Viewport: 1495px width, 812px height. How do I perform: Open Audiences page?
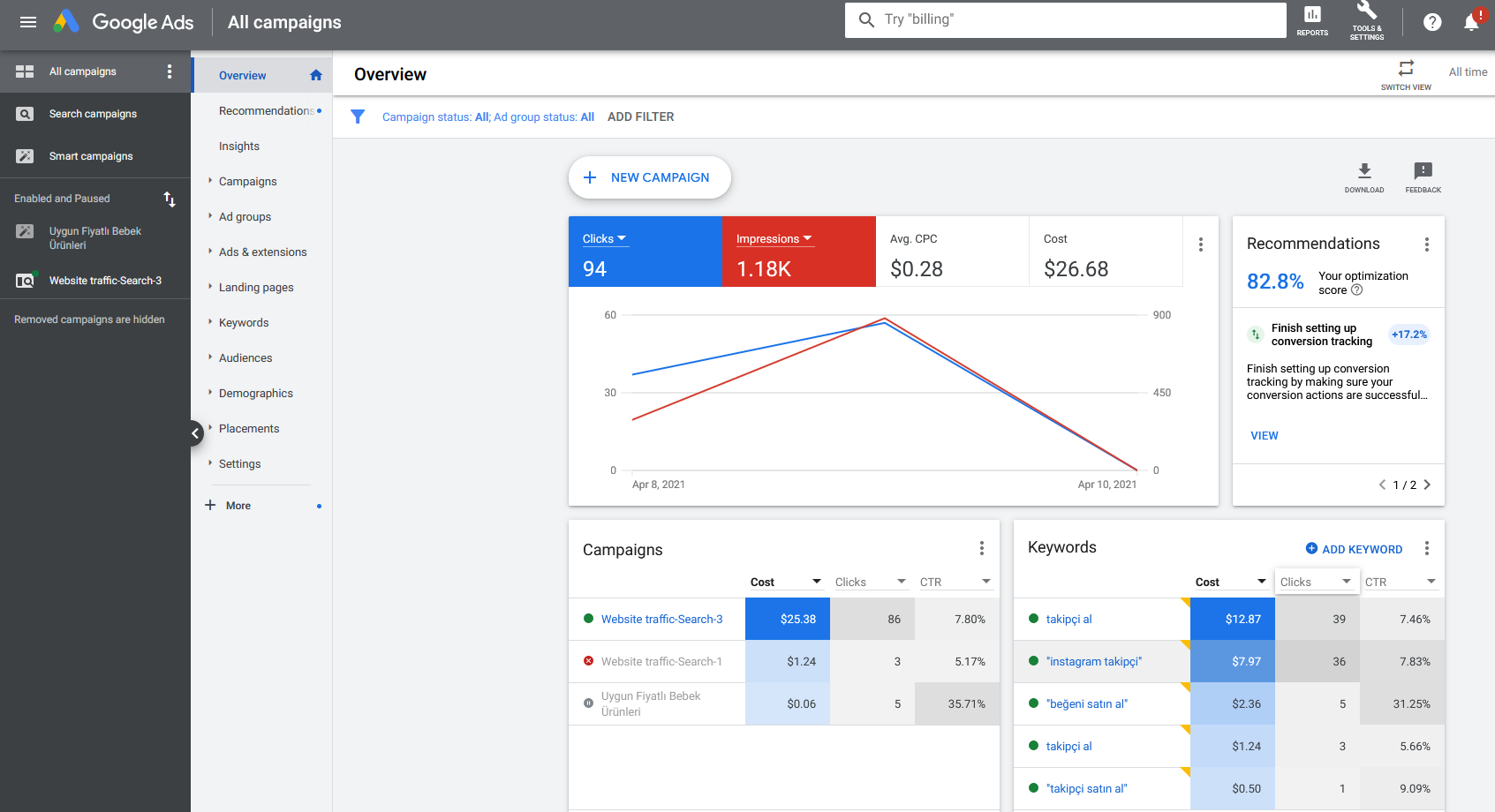(x=245, y=357)
